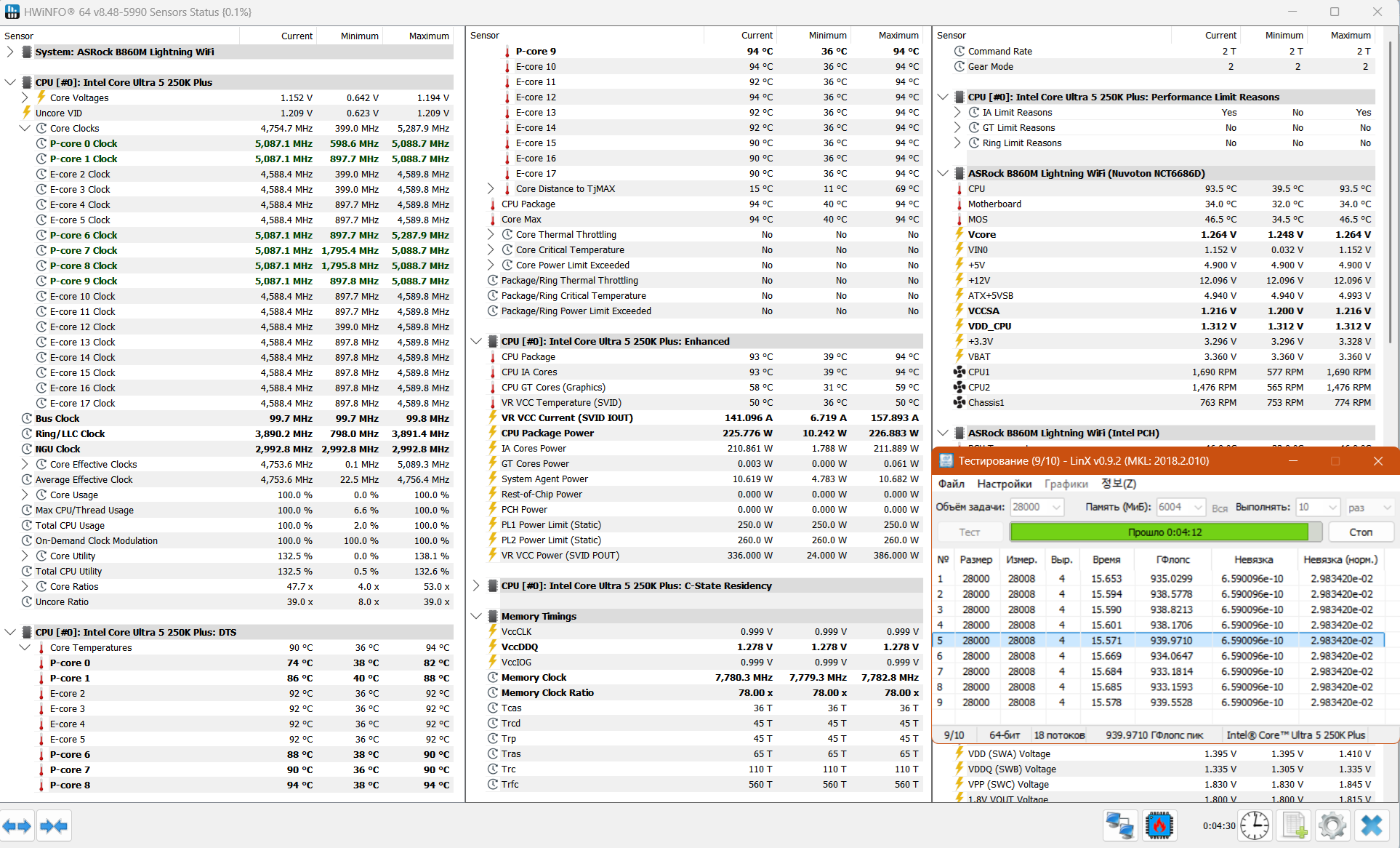The width and height of the screenshot is (1400, 848).
Task: Start logging with the sheet plus icon
Action: [x=1295, y=825]
